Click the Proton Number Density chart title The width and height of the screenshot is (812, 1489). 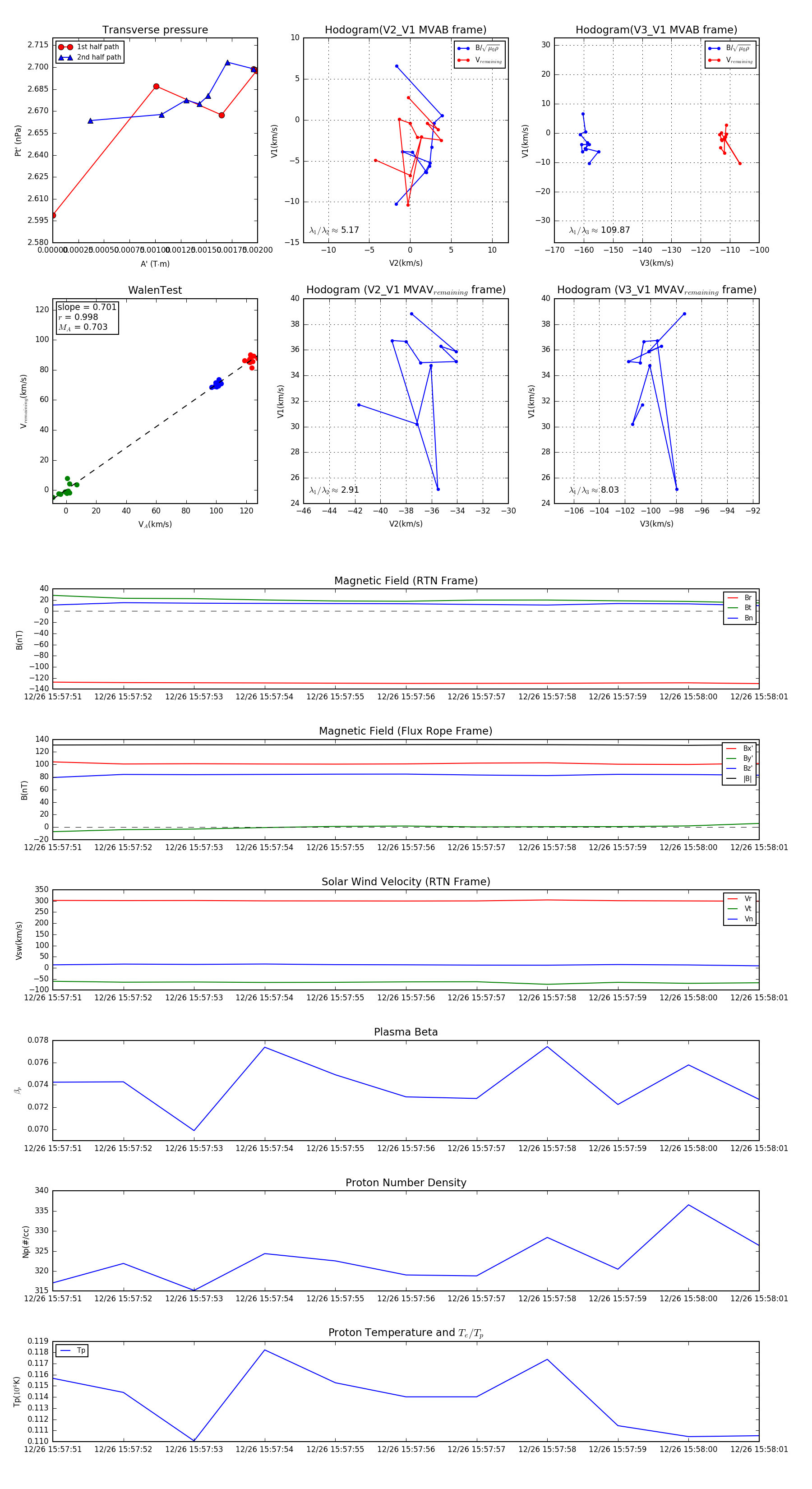[x=406, y=1182]
